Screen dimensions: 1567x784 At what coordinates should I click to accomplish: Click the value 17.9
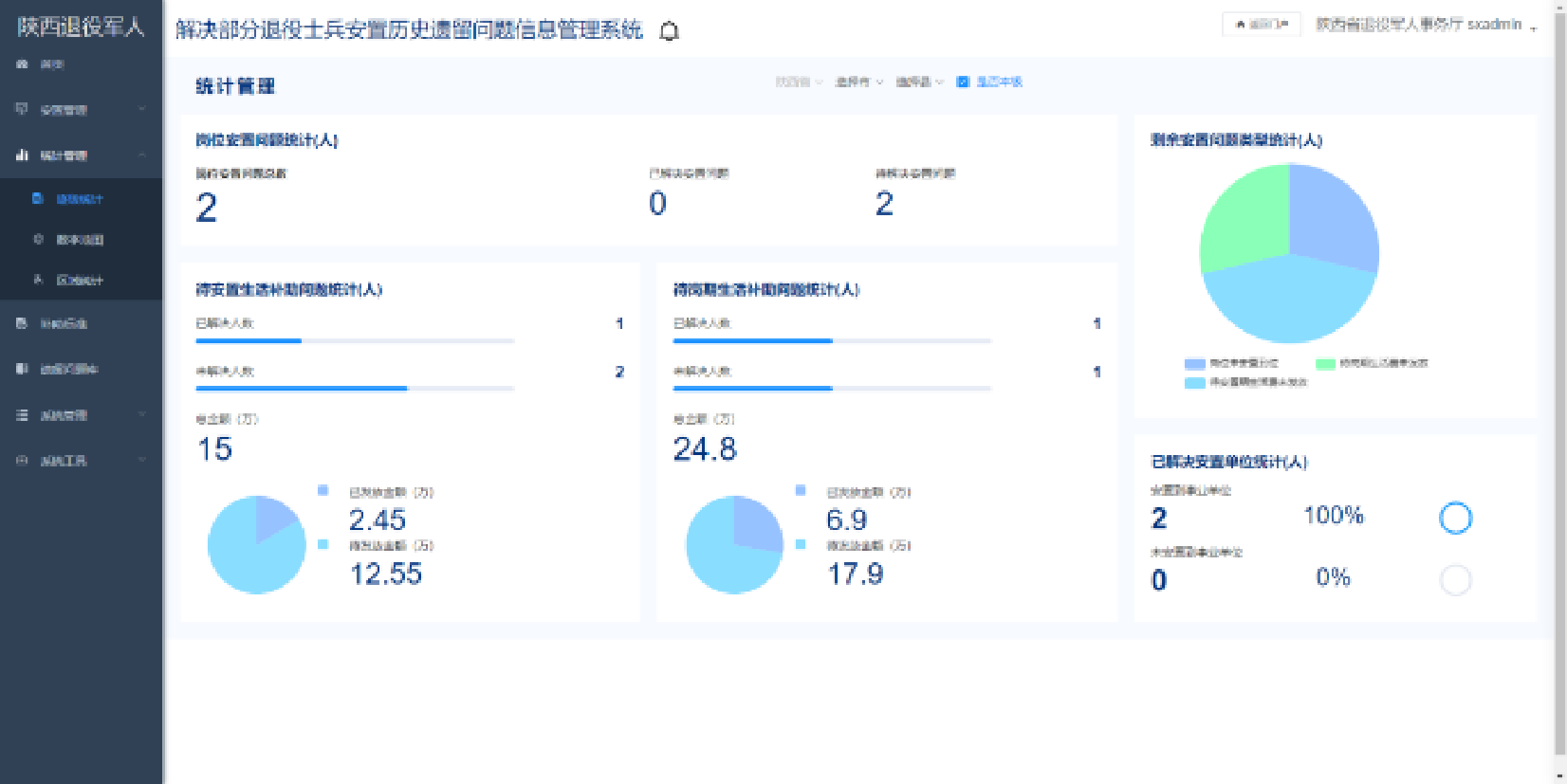tap(856, 574)
